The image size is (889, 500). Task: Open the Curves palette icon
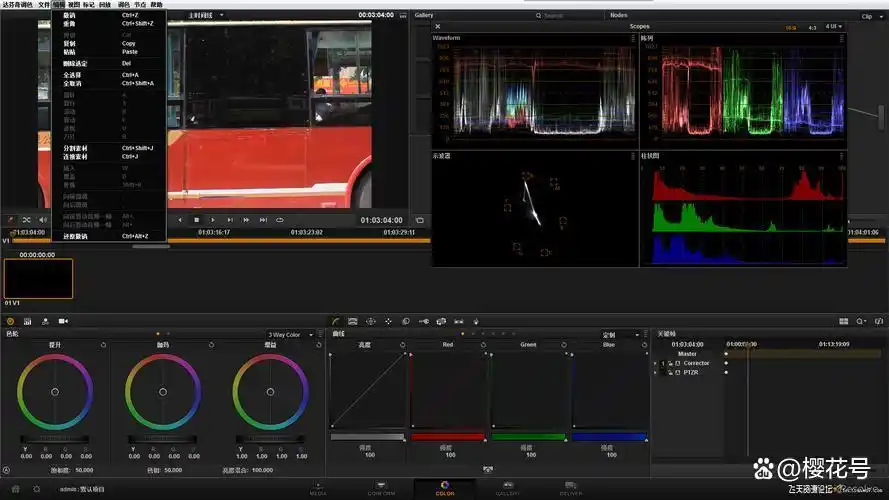tap(337, 321)
